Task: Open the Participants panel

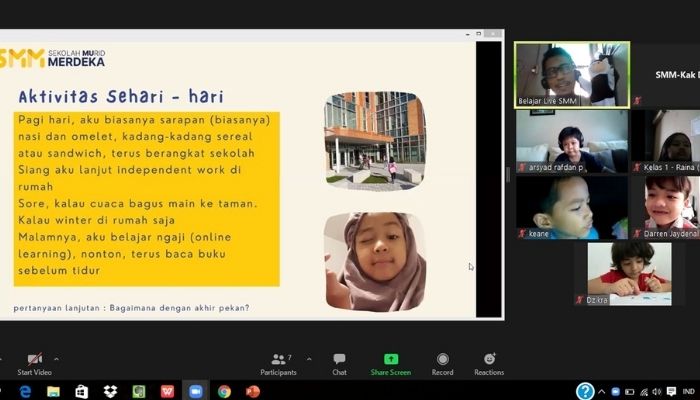Action: point(277,363)
